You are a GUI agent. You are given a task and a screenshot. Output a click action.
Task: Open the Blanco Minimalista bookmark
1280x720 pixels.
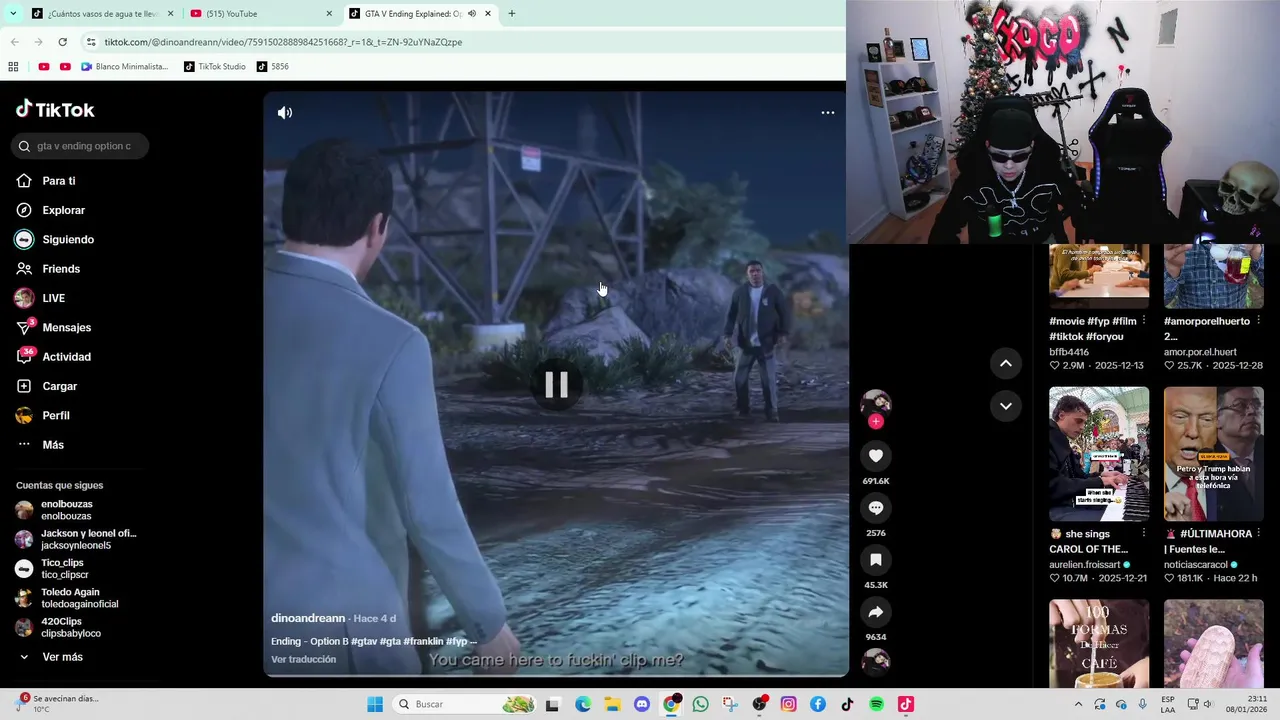pyautogui.click(x=125, y=67)
